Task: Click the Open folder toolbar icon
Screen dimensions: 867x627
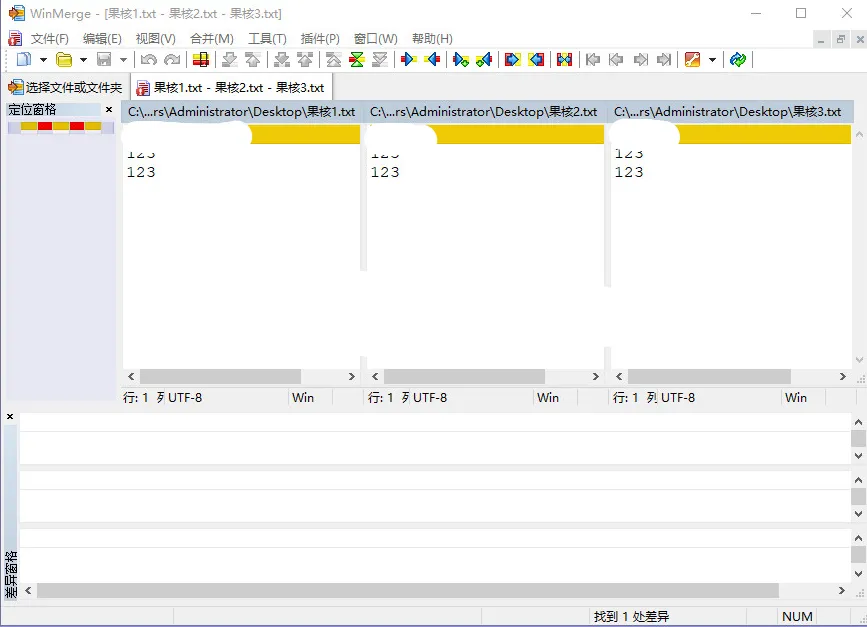Action: click(x=64, y=60)
